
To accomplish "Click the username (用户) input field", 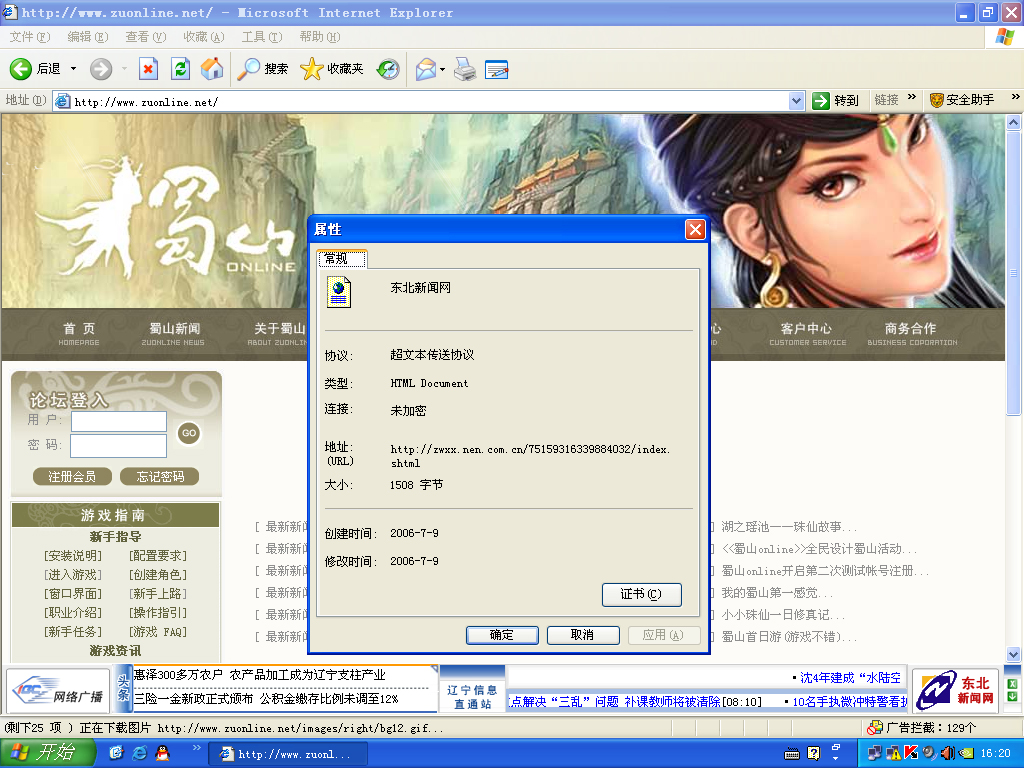I will pos(119,421).
